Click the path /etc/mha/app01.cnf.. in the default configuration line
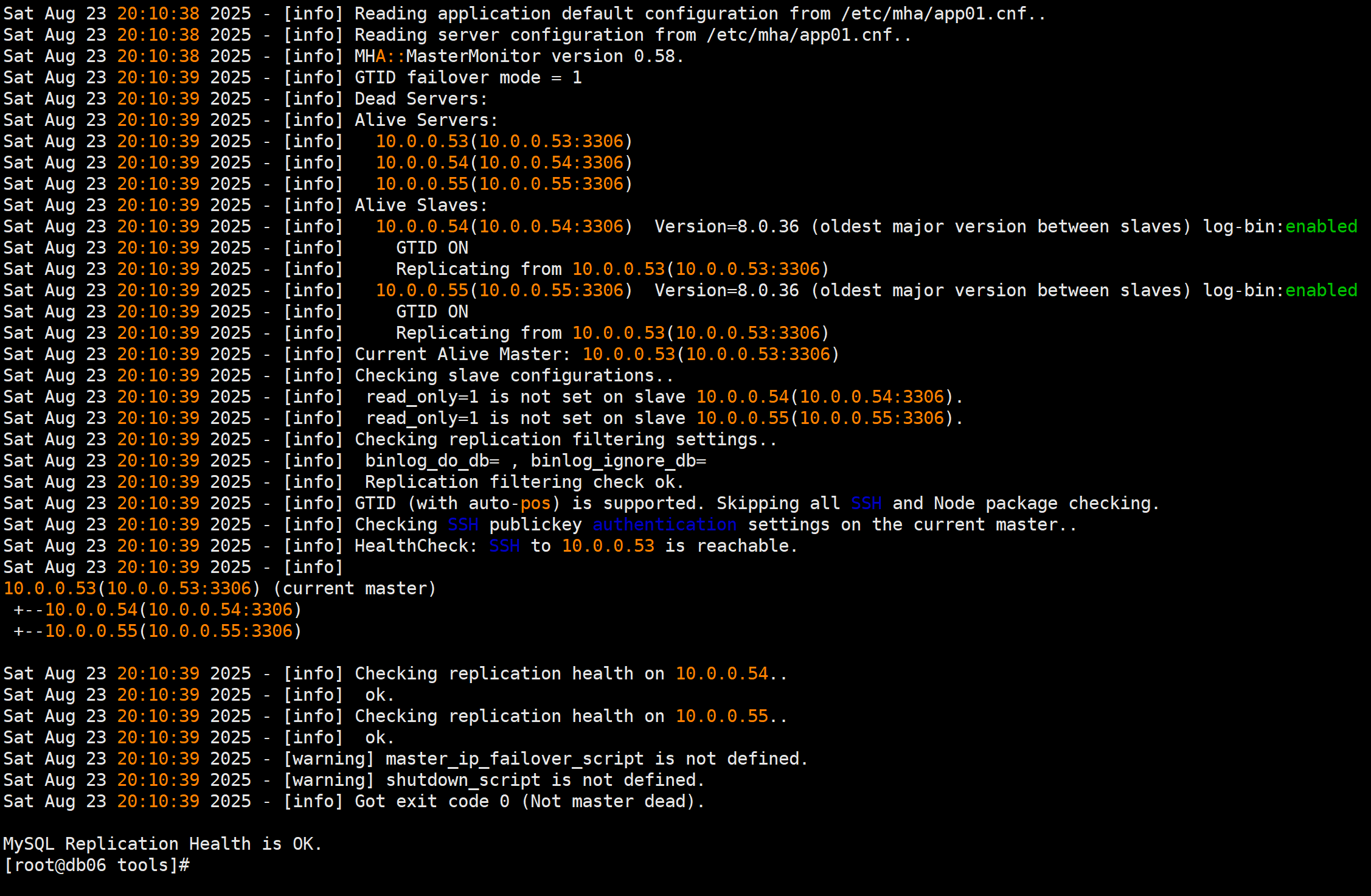The height and width of the screenshot is (896, 1371). 943,13
